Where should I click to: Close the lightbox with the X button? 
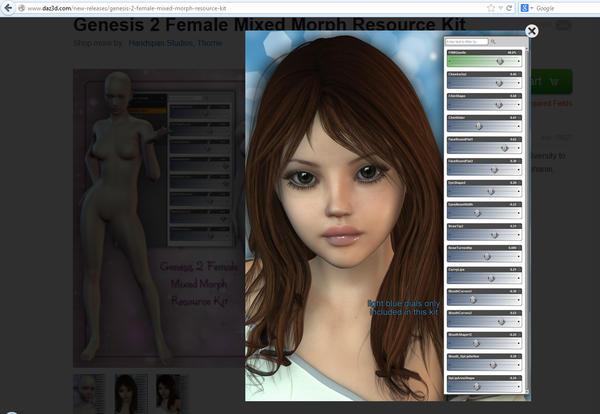tap(531, 31)
